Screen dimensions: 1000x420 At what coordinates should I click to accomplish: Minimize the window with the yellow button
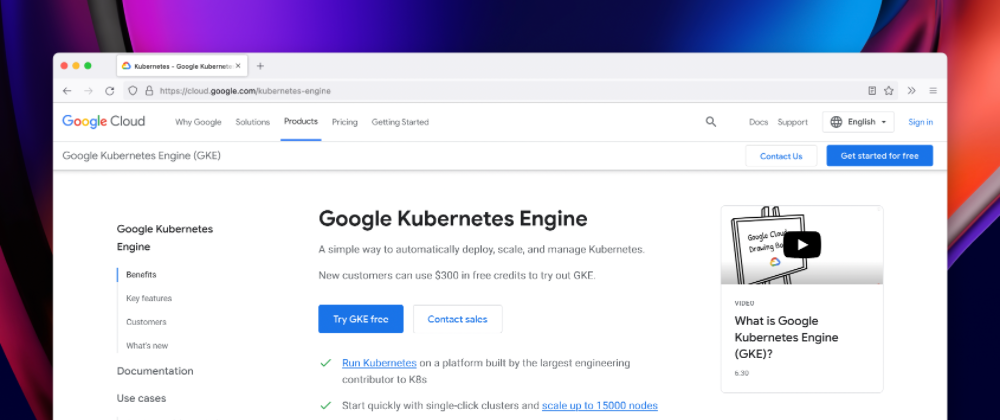coord(76,66)
